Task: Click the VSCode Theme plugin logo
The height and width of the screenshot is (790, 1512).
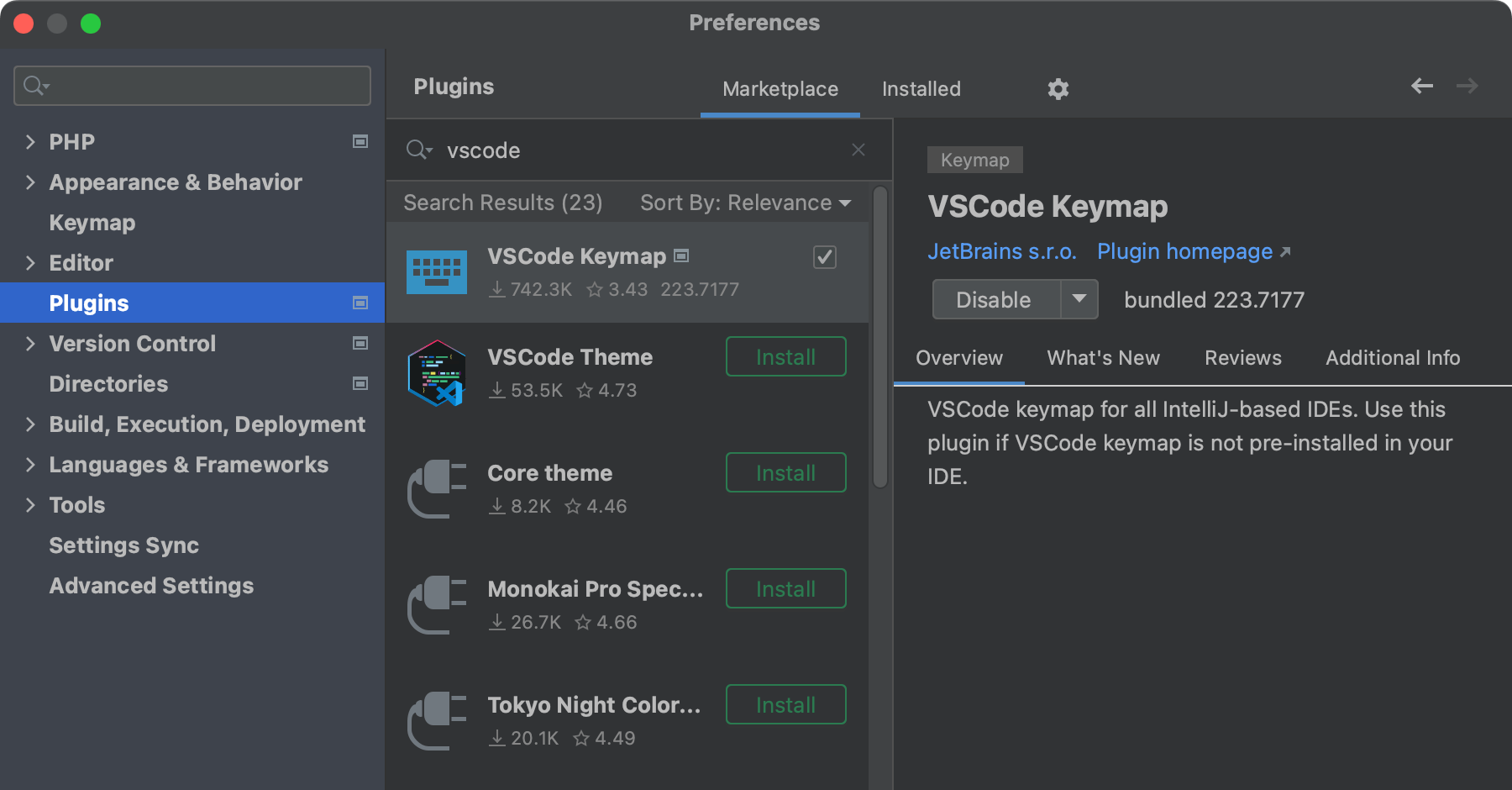Action: point(437,373)
